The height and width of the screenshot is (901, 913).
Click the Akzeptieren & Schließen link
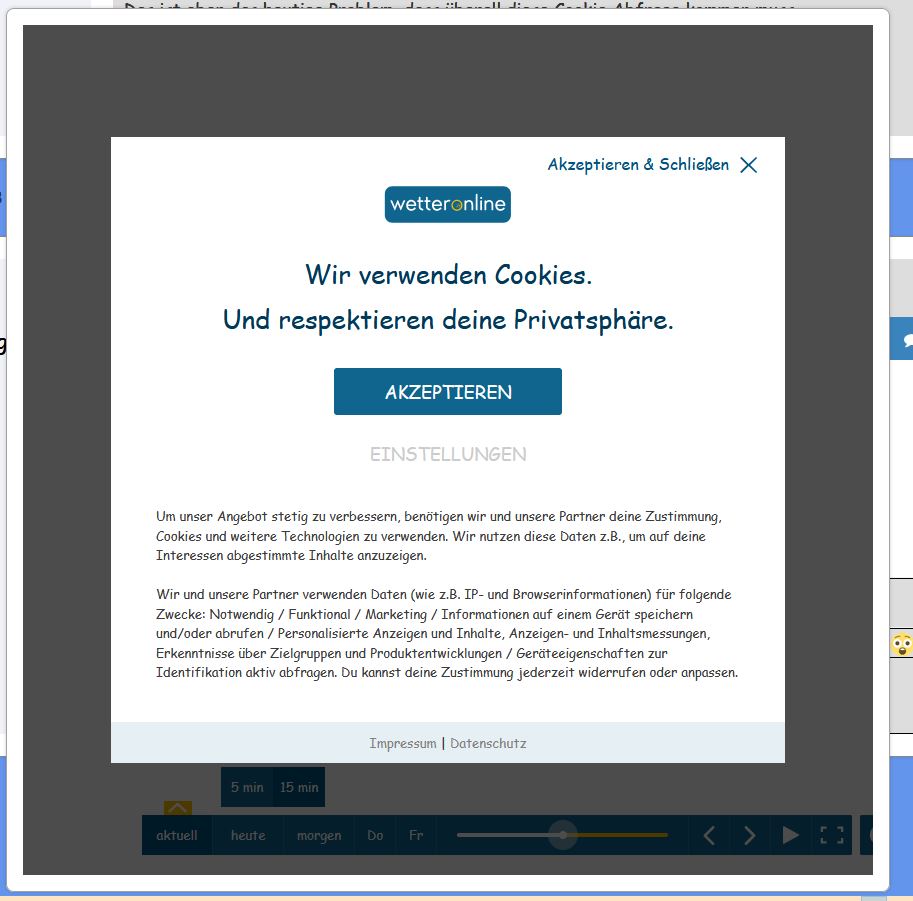click(x=638, y=165)
